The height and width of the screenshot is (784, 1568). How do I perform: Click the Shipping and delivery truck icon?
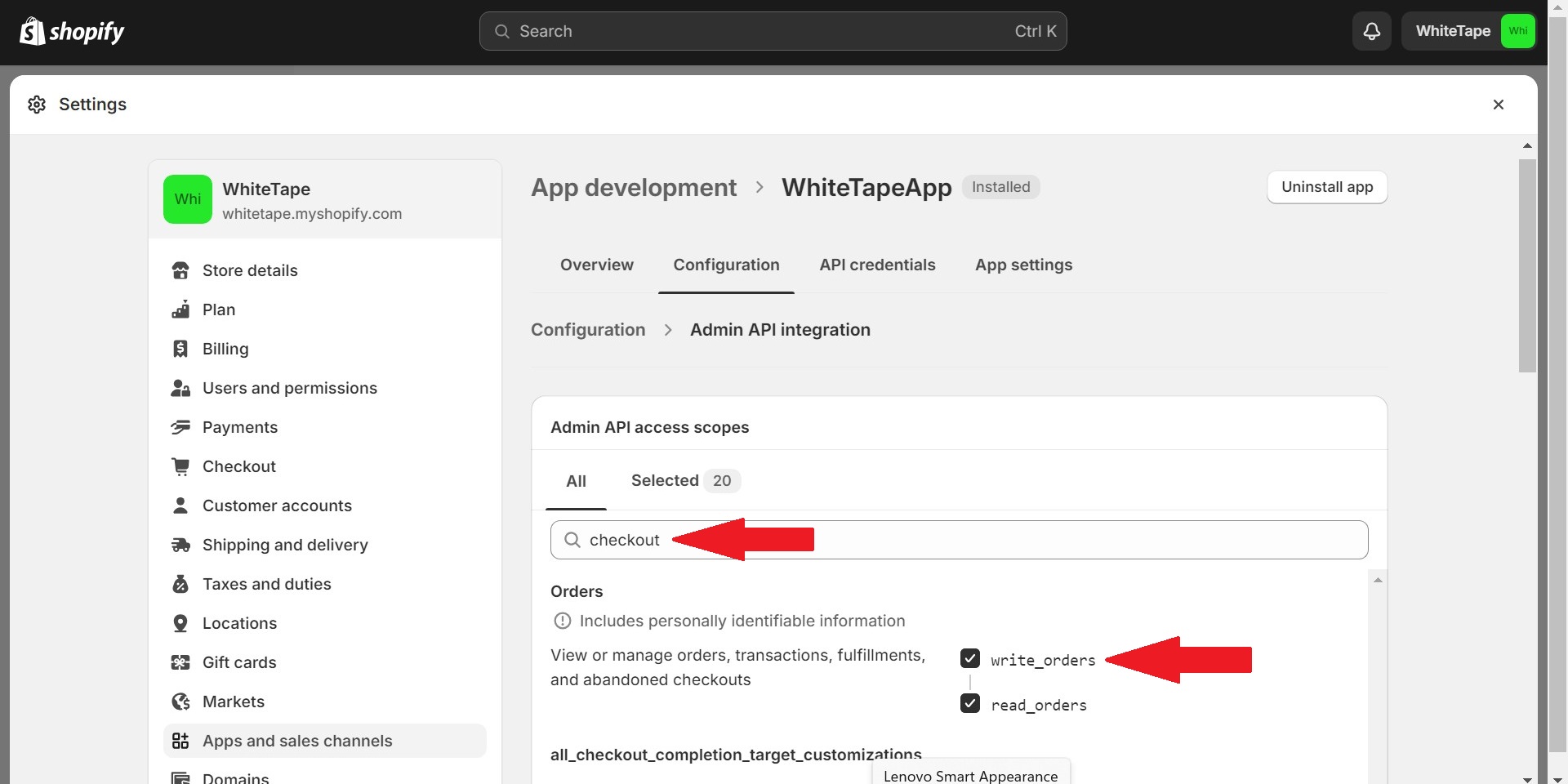pyautogui.click(x=180, y=545)
